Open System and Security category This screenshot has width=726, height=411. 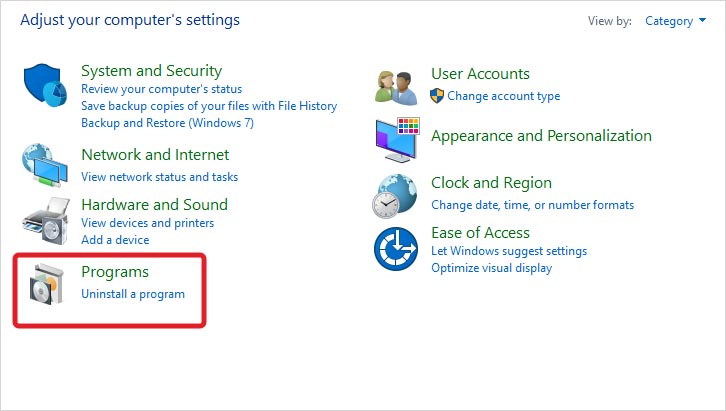click(x=151, y=71)
